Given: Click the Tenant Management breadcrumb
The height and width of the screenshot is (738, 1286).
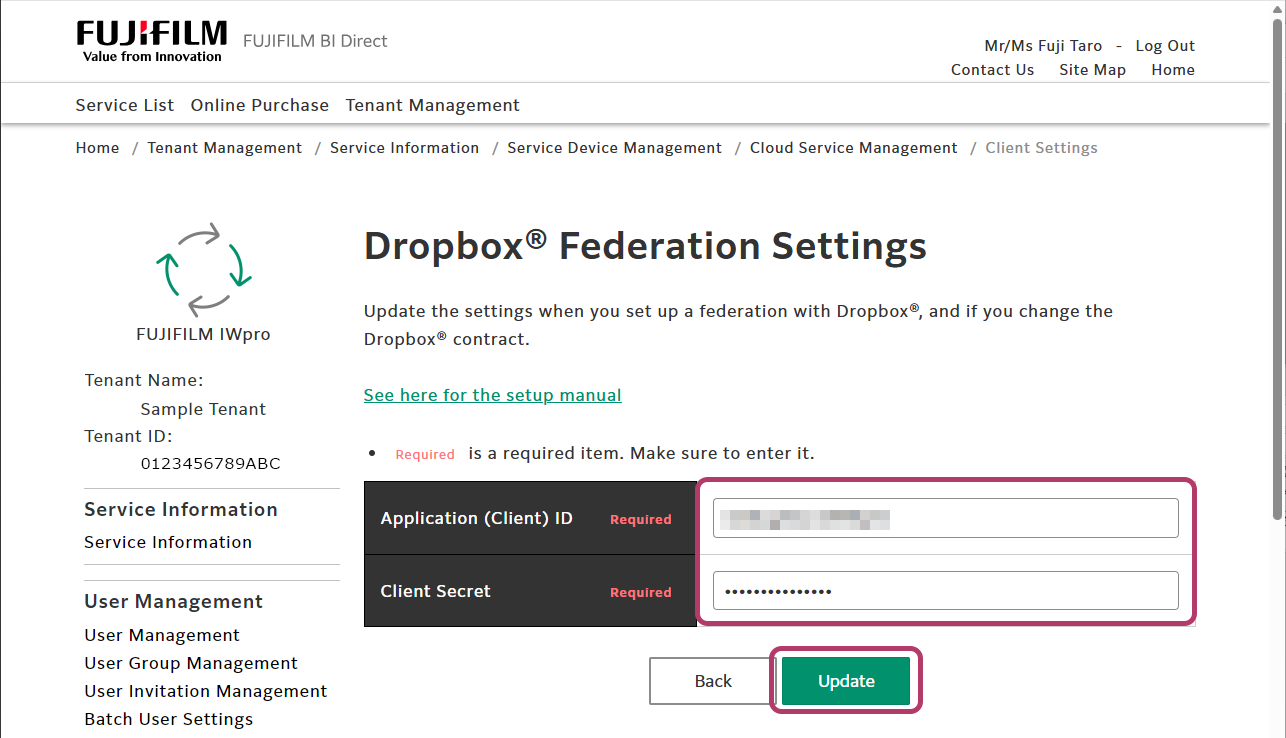Looking at the screenshot, I should pyautogui.click(x=225, y=148).
